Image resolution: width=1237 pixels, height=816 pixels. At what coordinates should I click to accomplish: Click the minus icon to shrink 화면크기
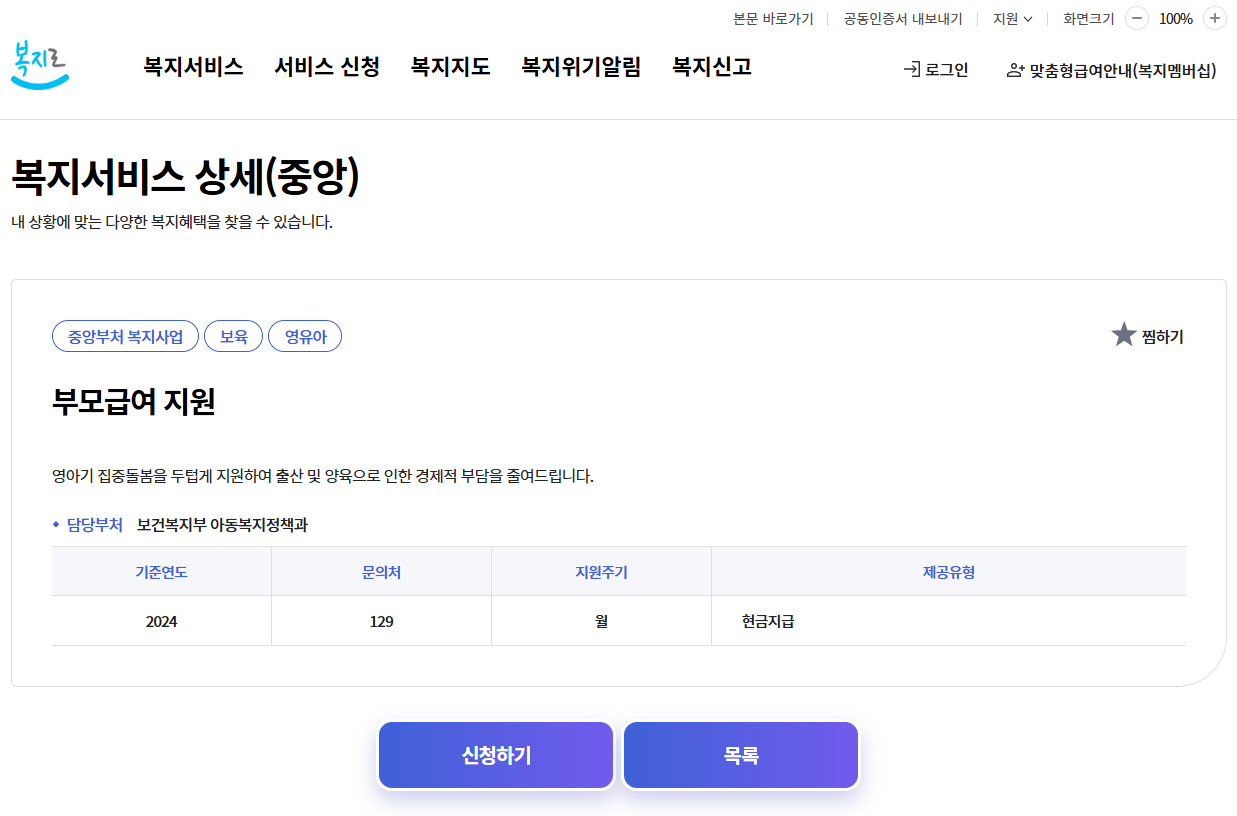(x=1136, y=18)
